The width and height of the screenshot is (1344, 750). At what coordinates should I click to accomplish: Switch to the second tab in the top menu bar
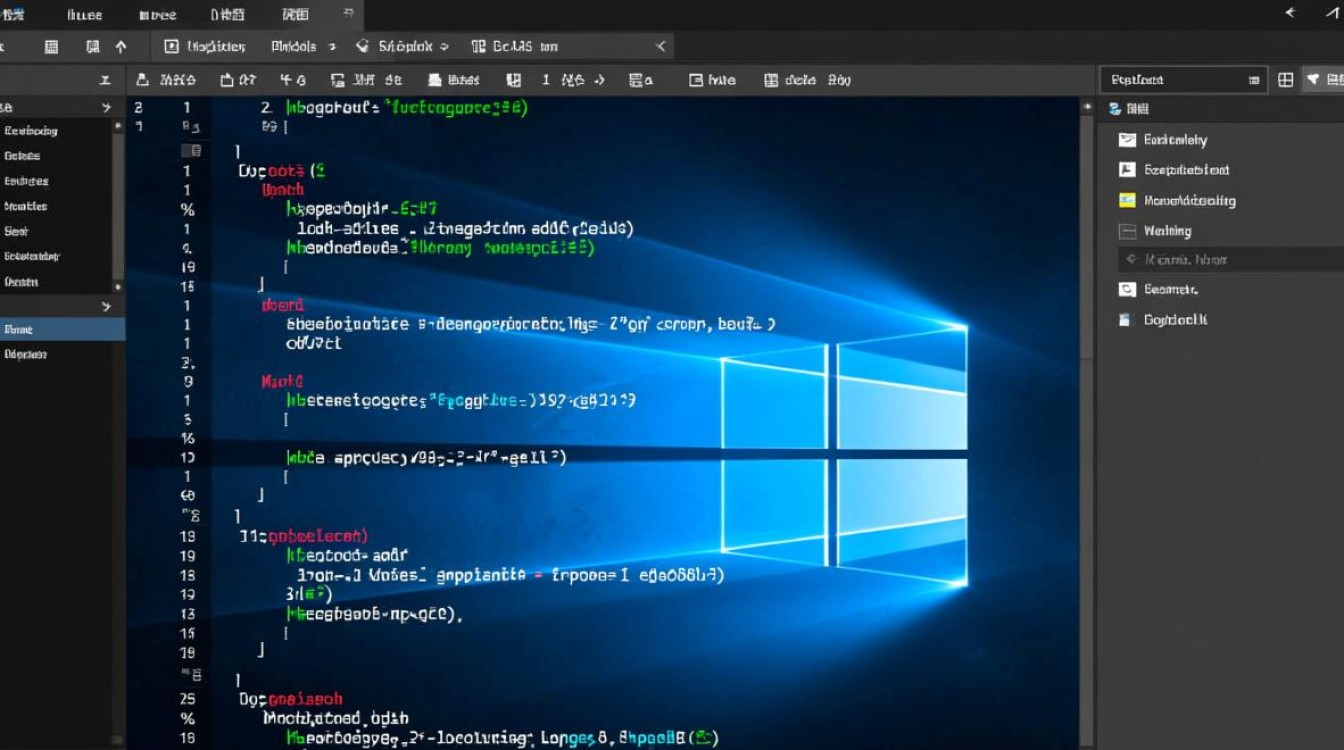coord(84,14)
